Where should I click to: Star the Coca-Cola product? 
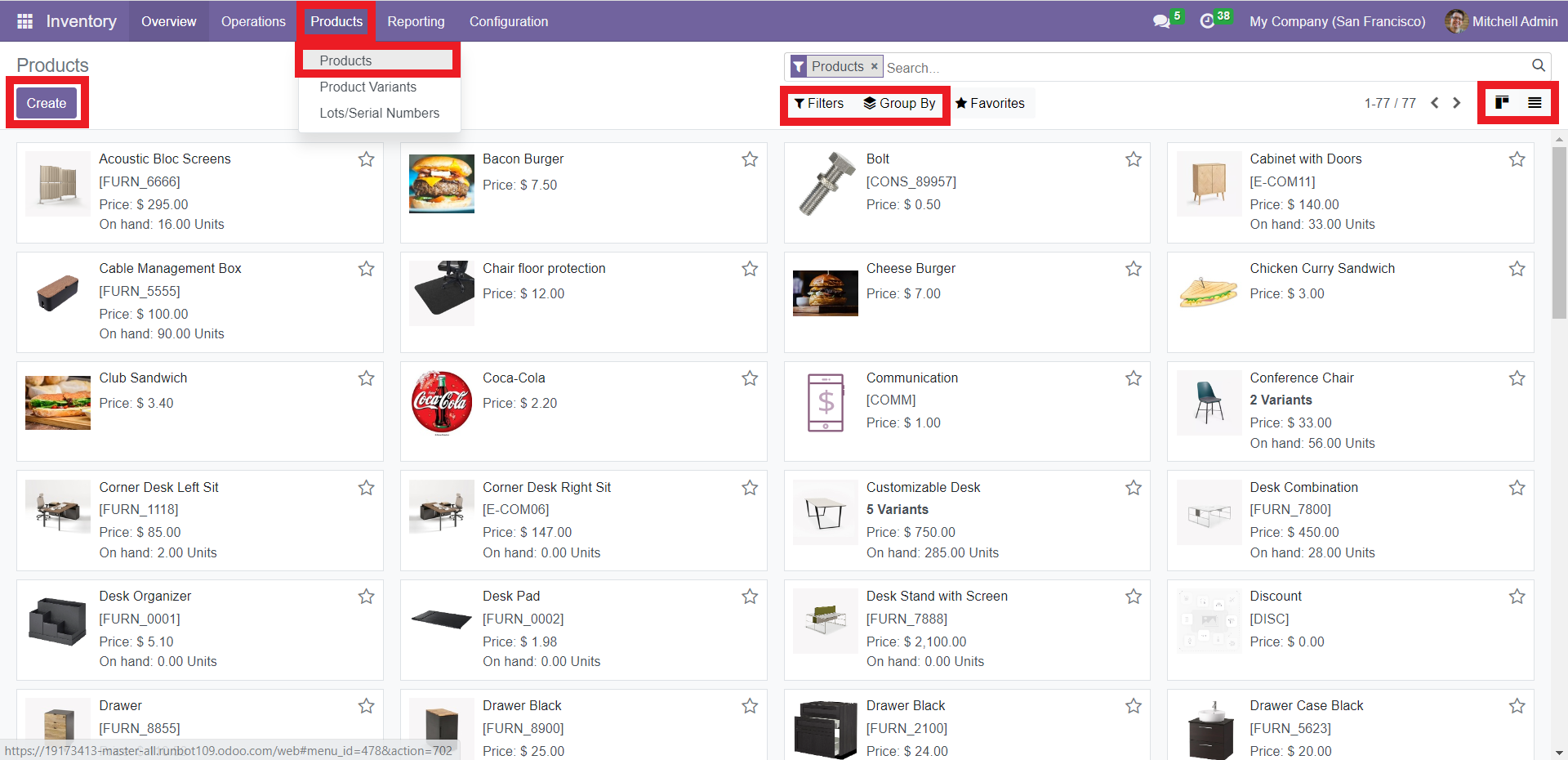tap(750, 378)
